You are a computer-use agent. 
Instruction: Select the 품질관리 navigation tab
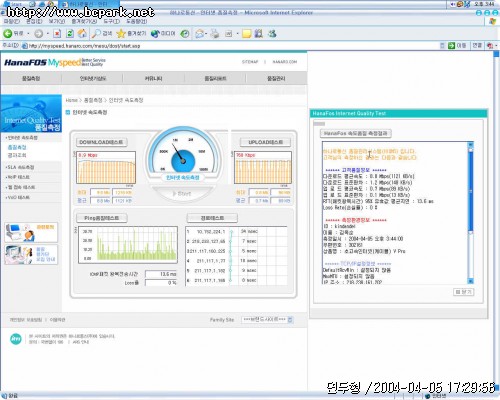click(276, 78)
